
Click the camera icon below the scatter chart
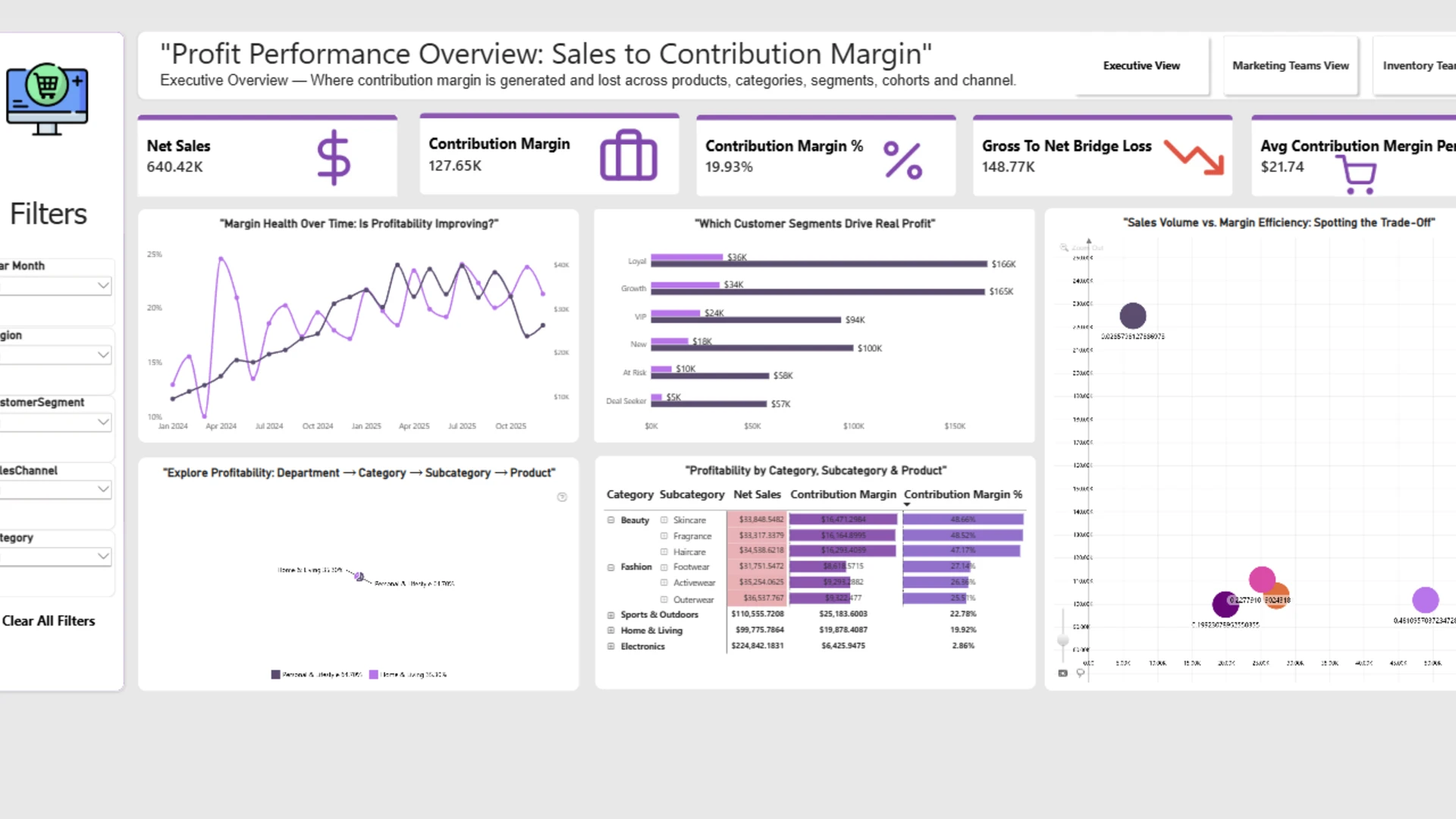pos(1063,673)
